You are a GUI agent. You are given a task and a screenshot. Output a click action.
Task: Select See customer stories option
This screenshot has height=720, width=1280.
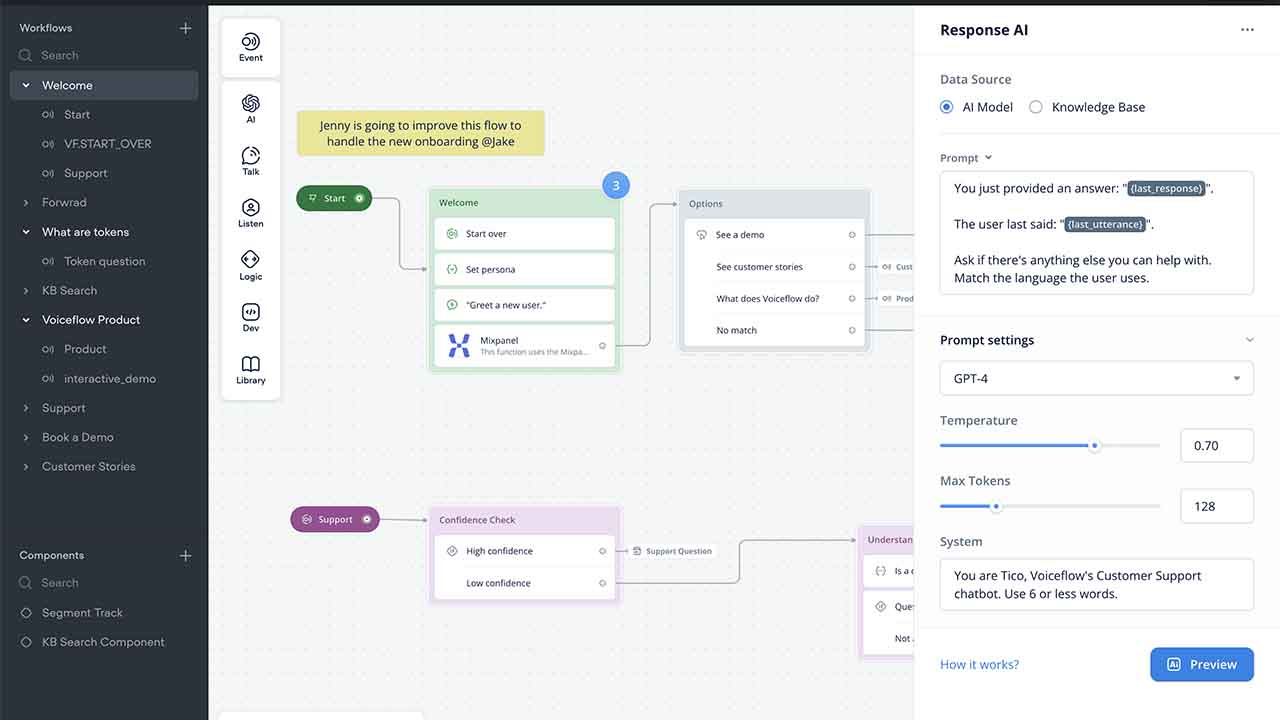tap(775, 267)
